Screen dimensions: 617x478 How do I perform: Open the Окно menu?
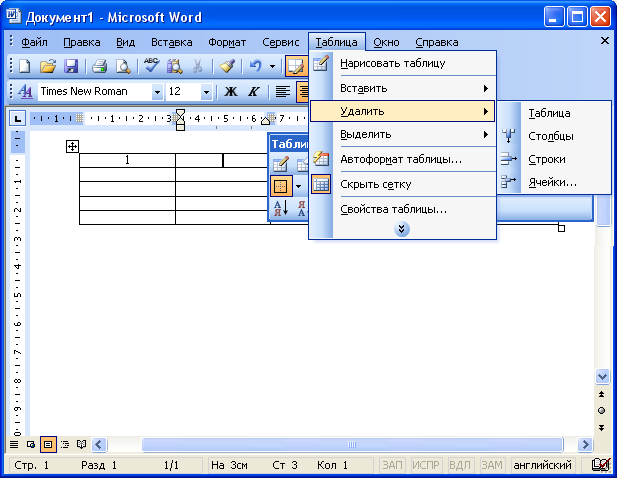click(x=386, y=42)
